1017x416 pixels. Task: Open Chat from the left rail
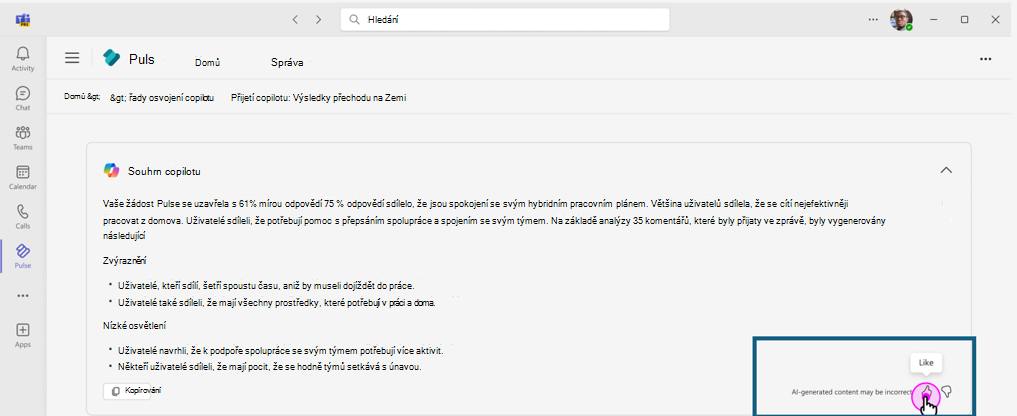pos(22,98)
